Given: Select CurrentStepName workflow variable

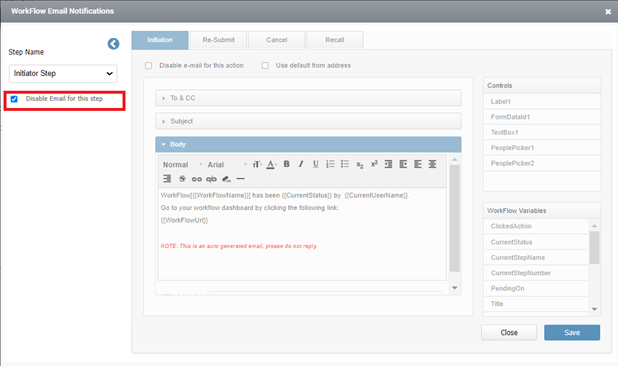Looking at the screenshot, I should [536, 257].
